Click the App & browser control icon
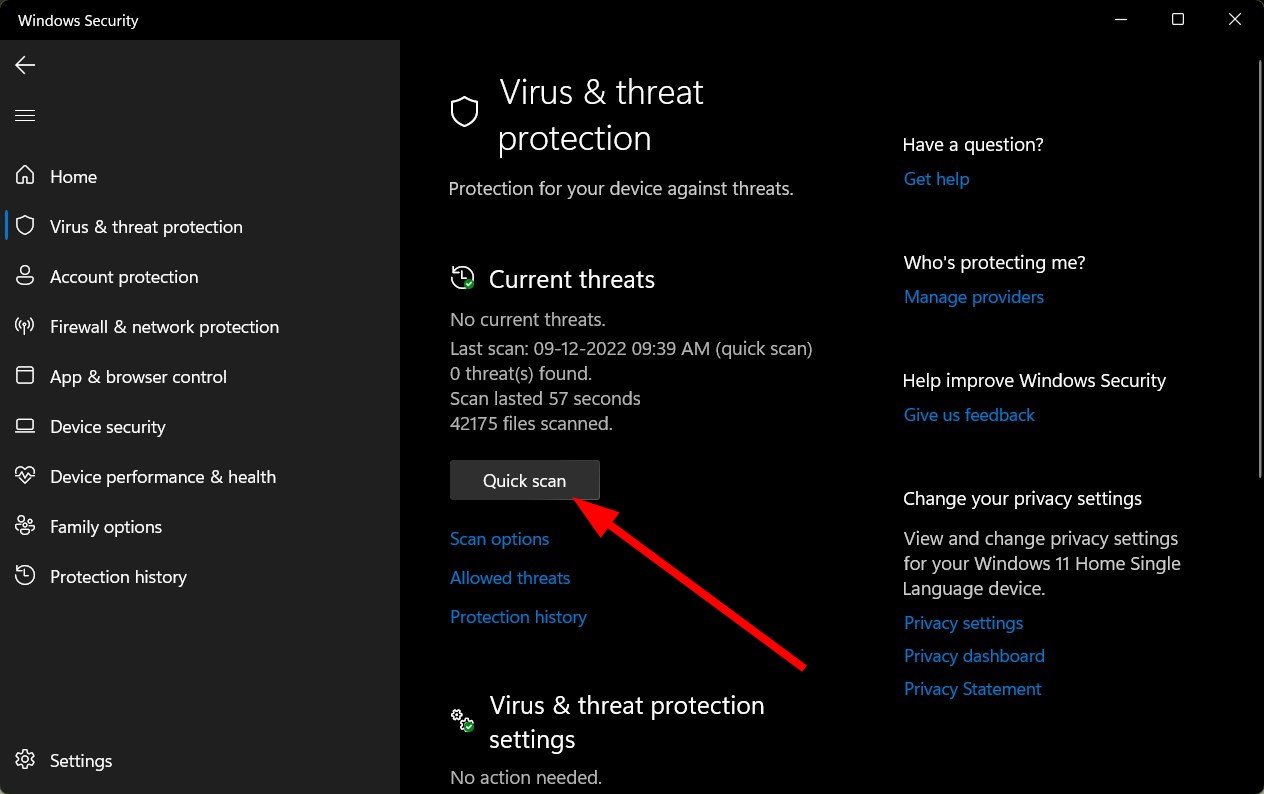Screen dimensions: 1264x794 click(24, 376)
